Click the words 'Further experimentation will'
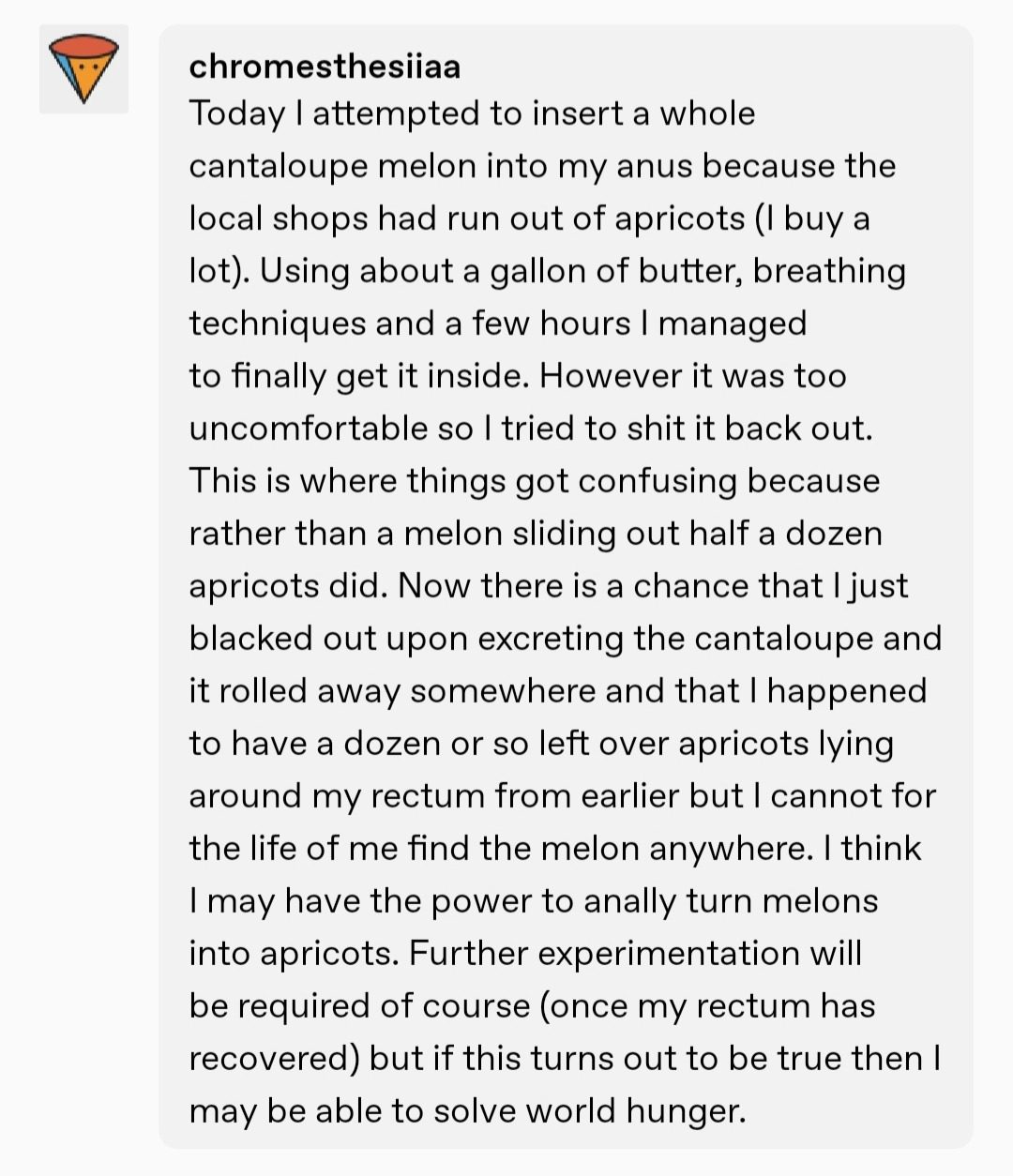This screenshot has height=1176, width=1013. [x=635, y=955]
